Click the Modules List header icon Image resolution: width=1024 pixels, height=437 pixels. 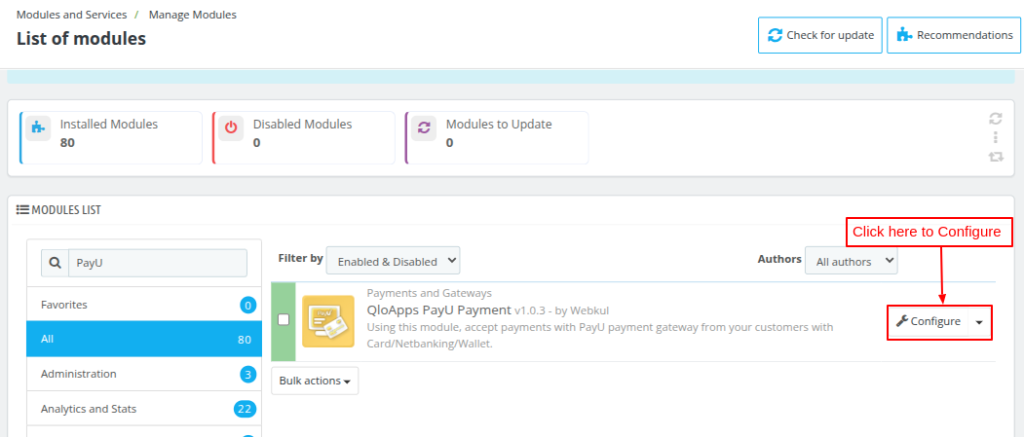tap(22, 210)
